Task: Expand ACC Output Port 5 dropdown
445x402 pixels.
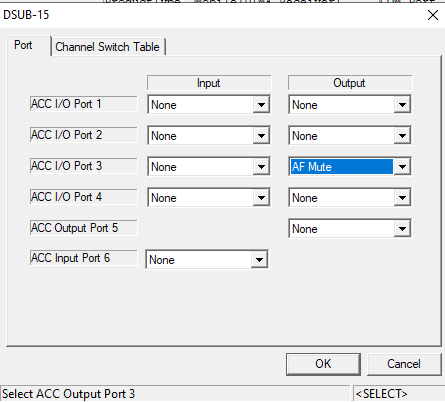Action: [350, 229]
